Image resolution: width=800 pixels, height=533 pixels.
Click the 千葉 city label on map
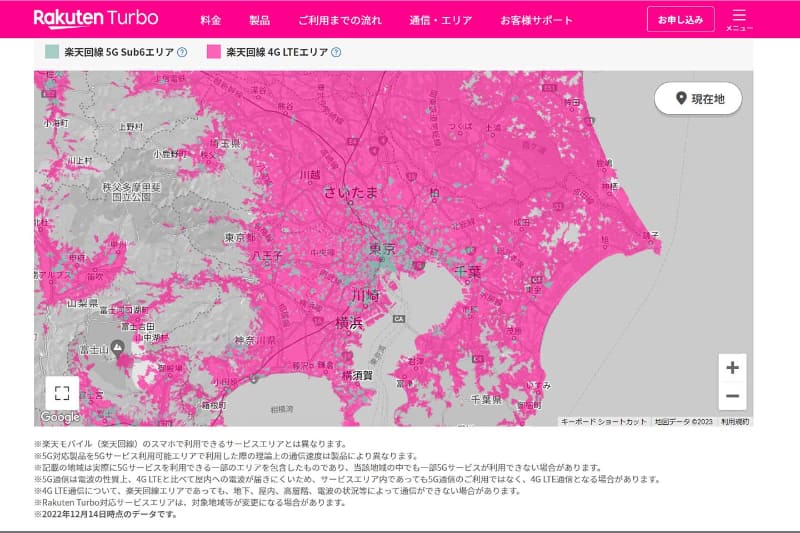468,271
